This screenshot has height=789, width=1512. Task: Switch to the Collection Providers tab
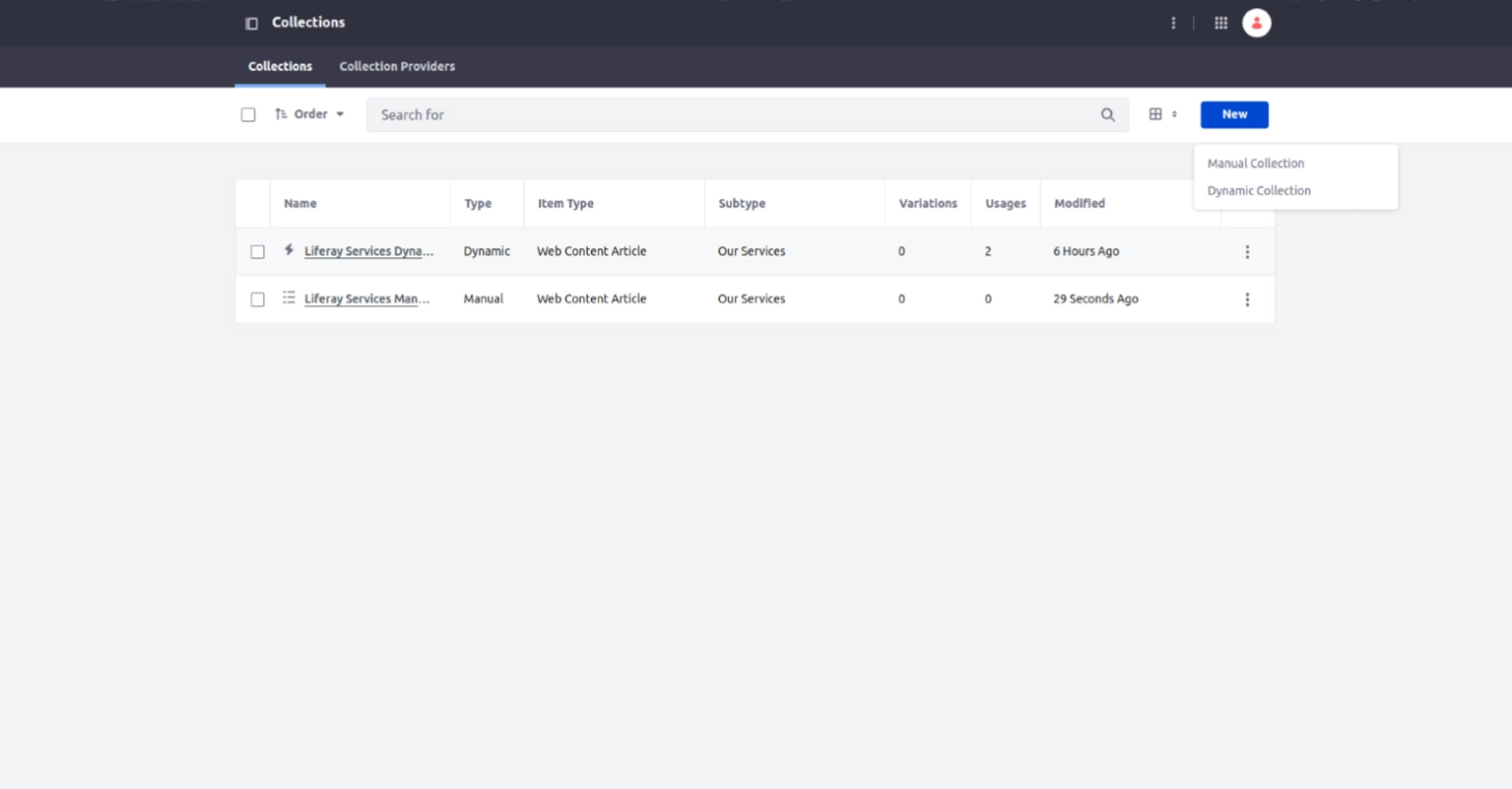tap(397, 66)
